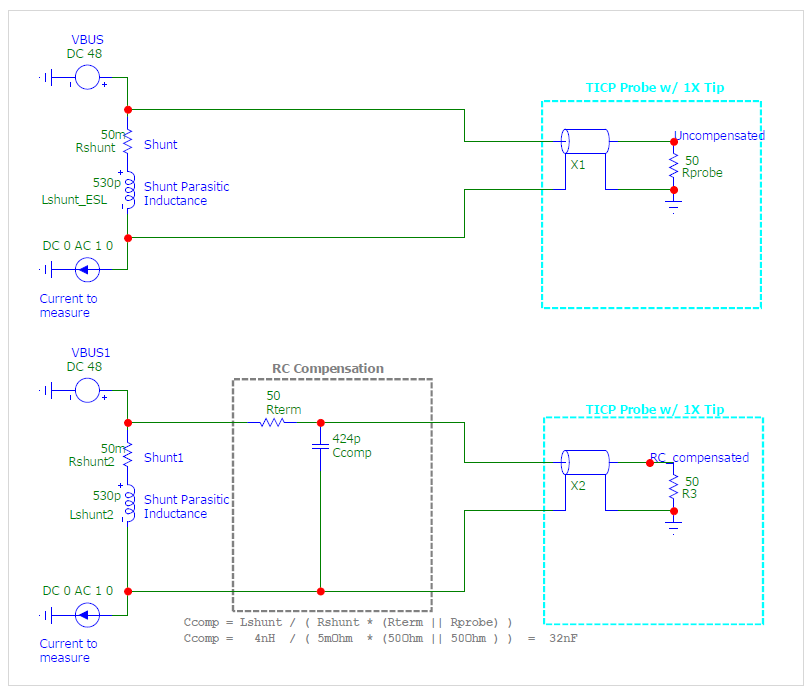Image resolution: width=808 pixels, height=688 pixels.
Task: Click the lower current source DC 0 AC 1 0
Action: (x=87, y=615)
